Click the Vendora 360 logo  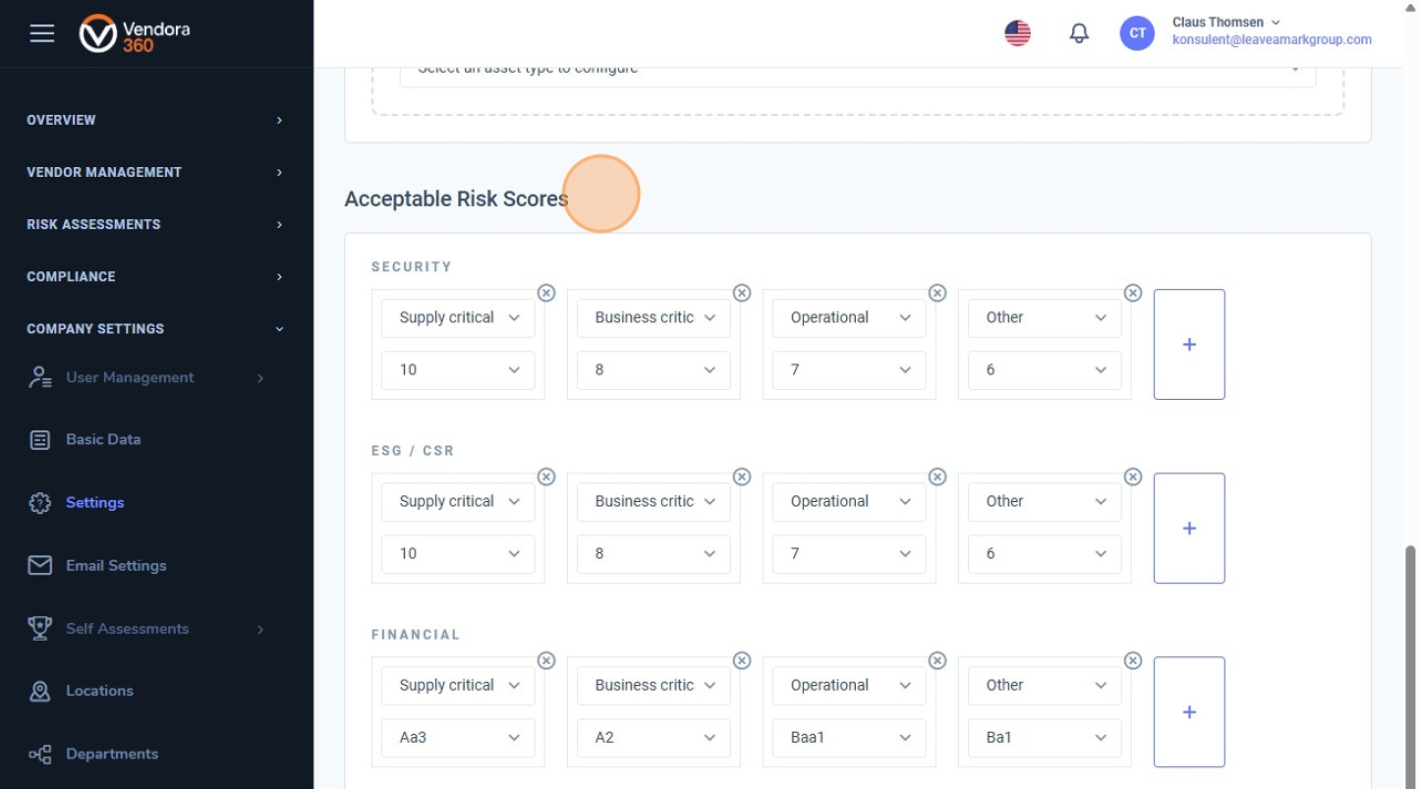(x=135, y=33)
